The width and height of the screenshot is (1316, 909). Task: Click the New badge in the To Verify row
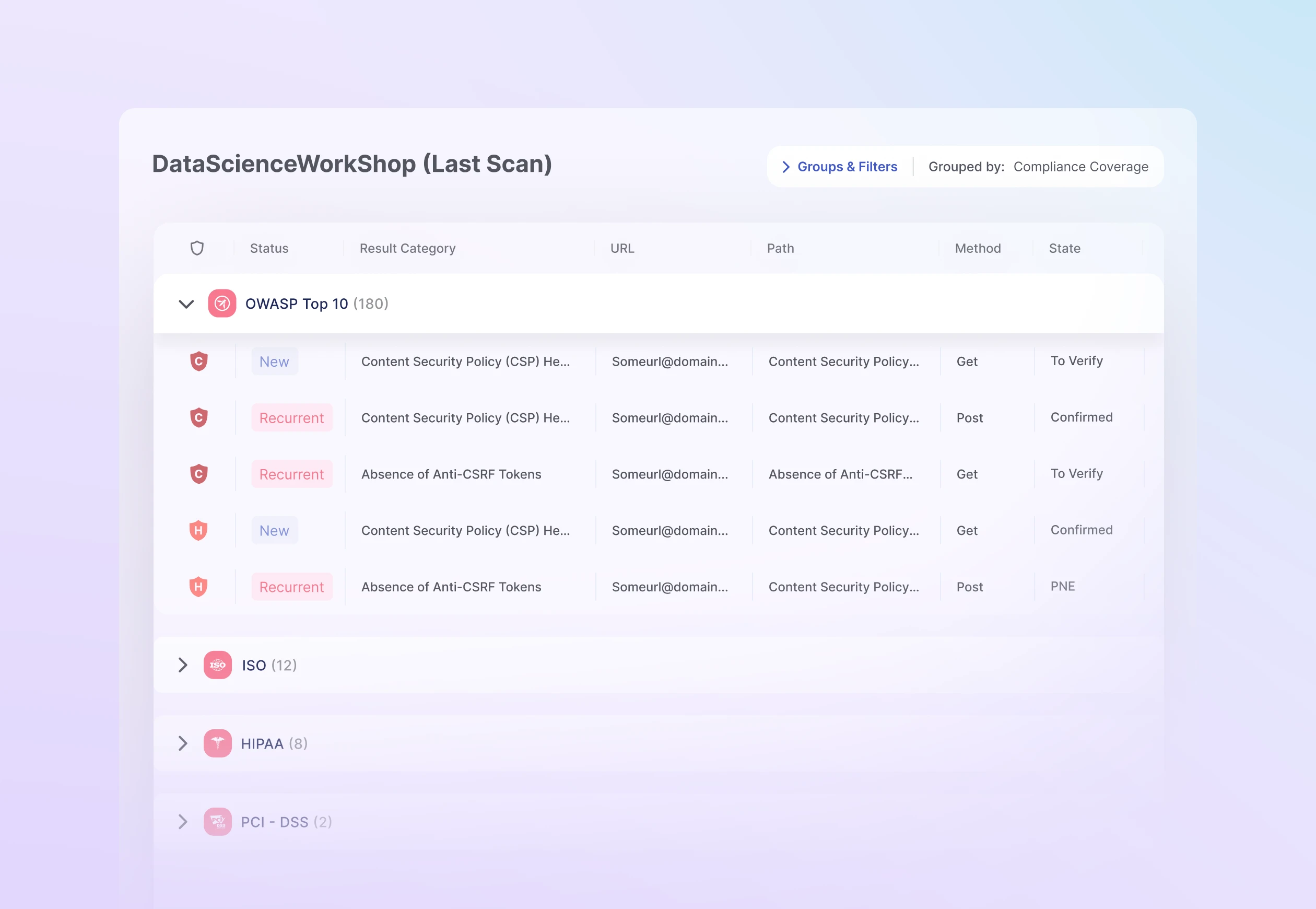click(x=274, y=361)
